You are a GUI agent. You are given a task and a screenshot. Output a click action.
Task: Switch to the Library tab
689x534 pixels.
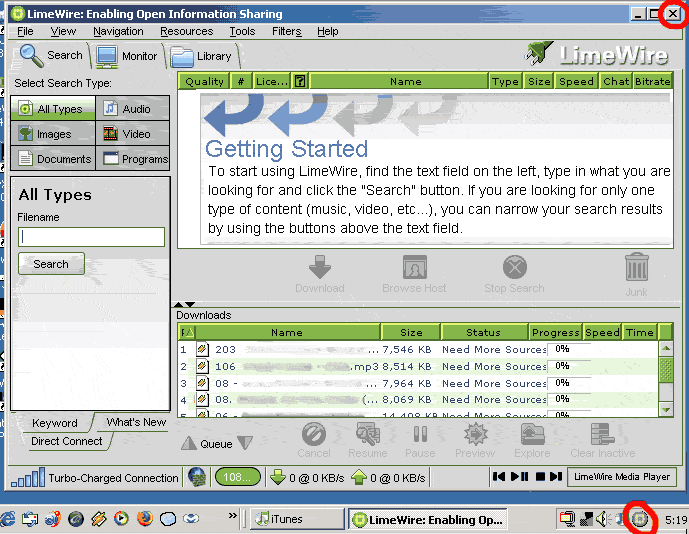tap(201, 56)
